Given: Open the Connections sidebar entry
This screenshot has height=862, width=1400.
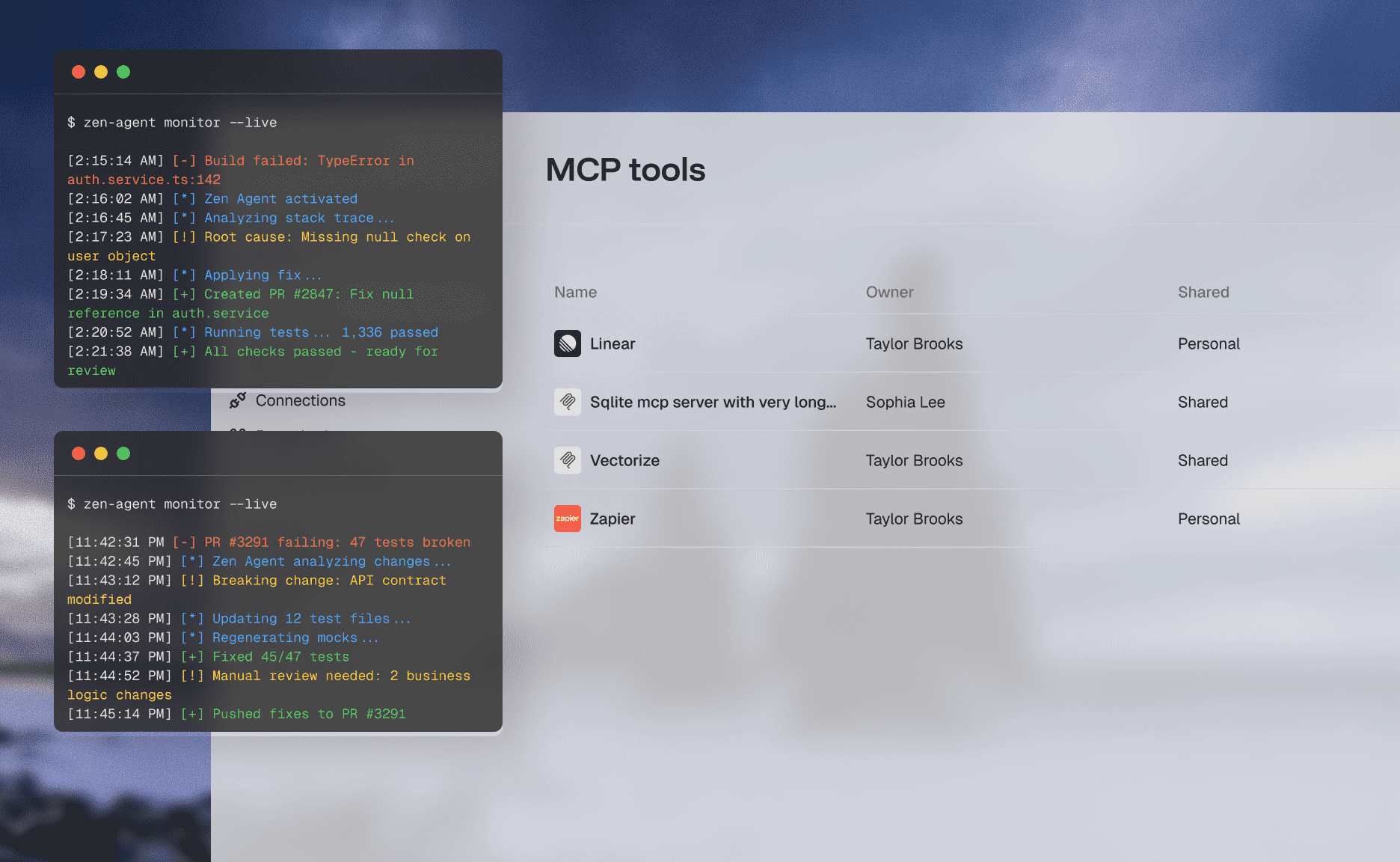Looking at the screenshot, I should (301, 400).
